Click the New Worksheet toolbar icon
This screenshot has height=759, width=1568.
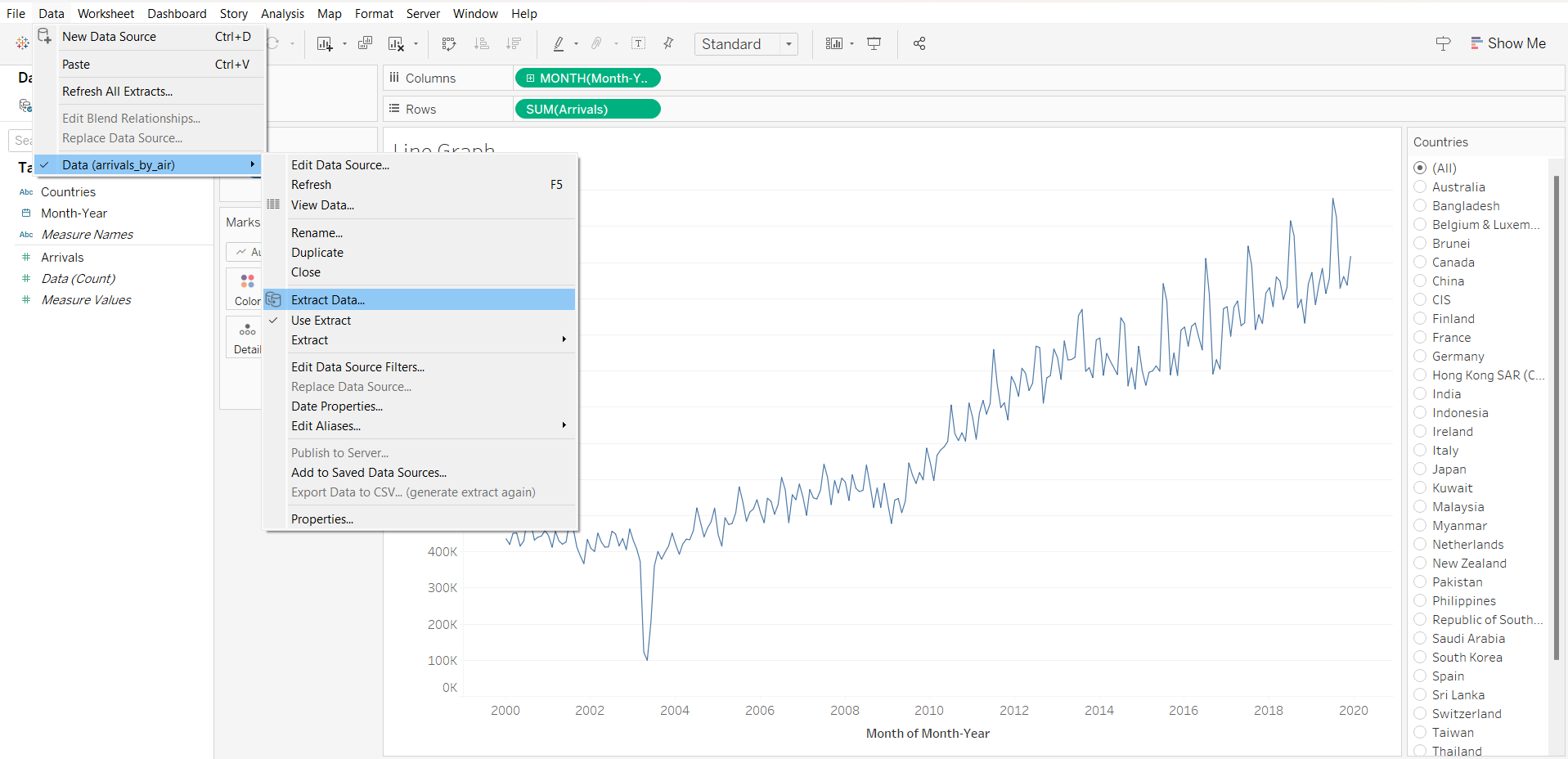pos(325,44)
